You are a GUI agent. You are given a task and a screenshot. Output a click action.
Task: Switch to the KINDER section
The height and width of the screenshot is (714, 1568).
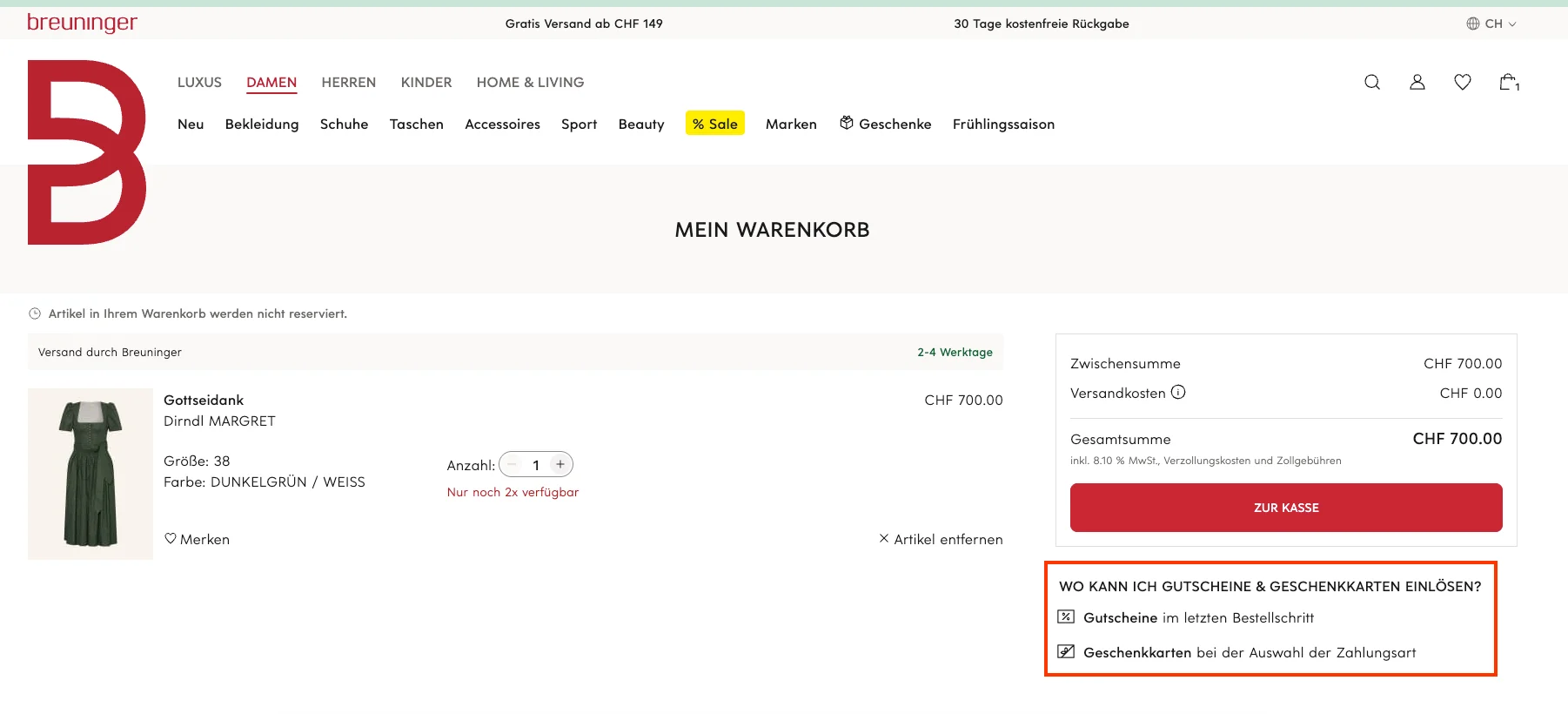(426, 82)
